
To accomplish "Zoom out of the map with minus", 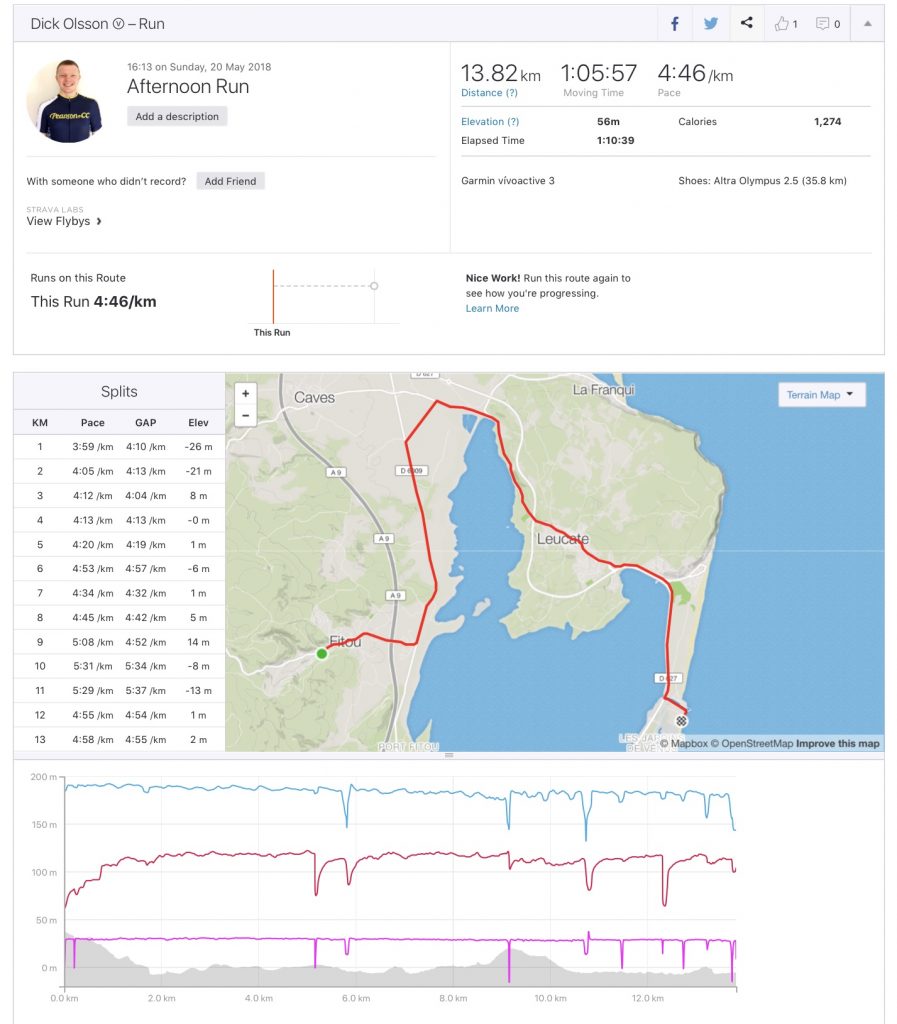I will (x=245, y=415).
